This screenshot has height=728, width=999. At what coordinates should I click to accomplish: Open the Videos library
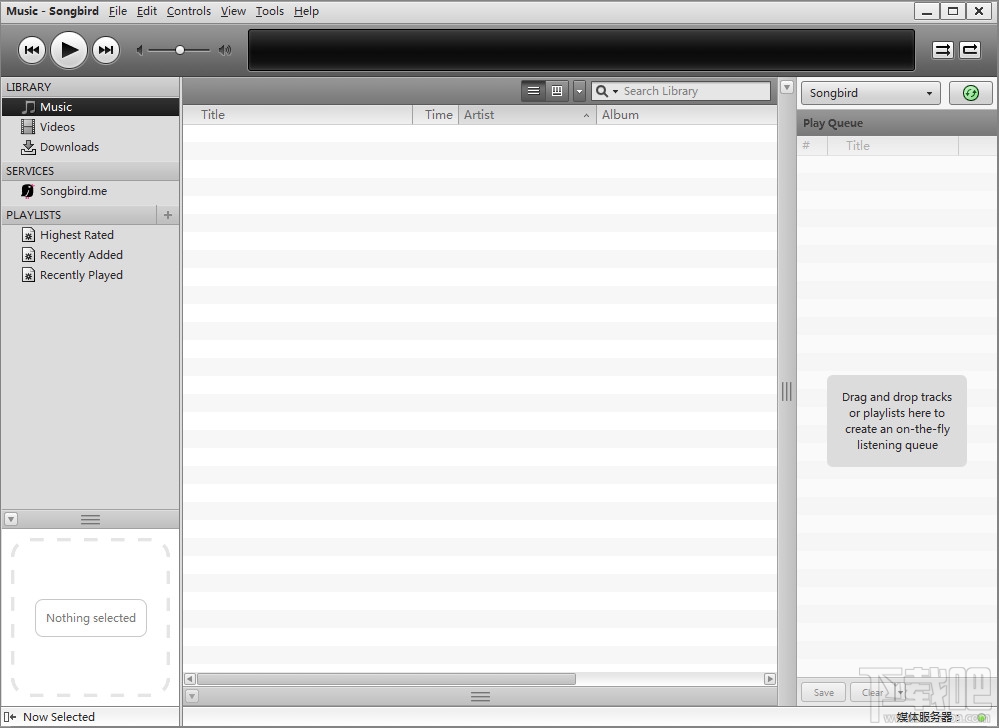(x=90, y=127)
